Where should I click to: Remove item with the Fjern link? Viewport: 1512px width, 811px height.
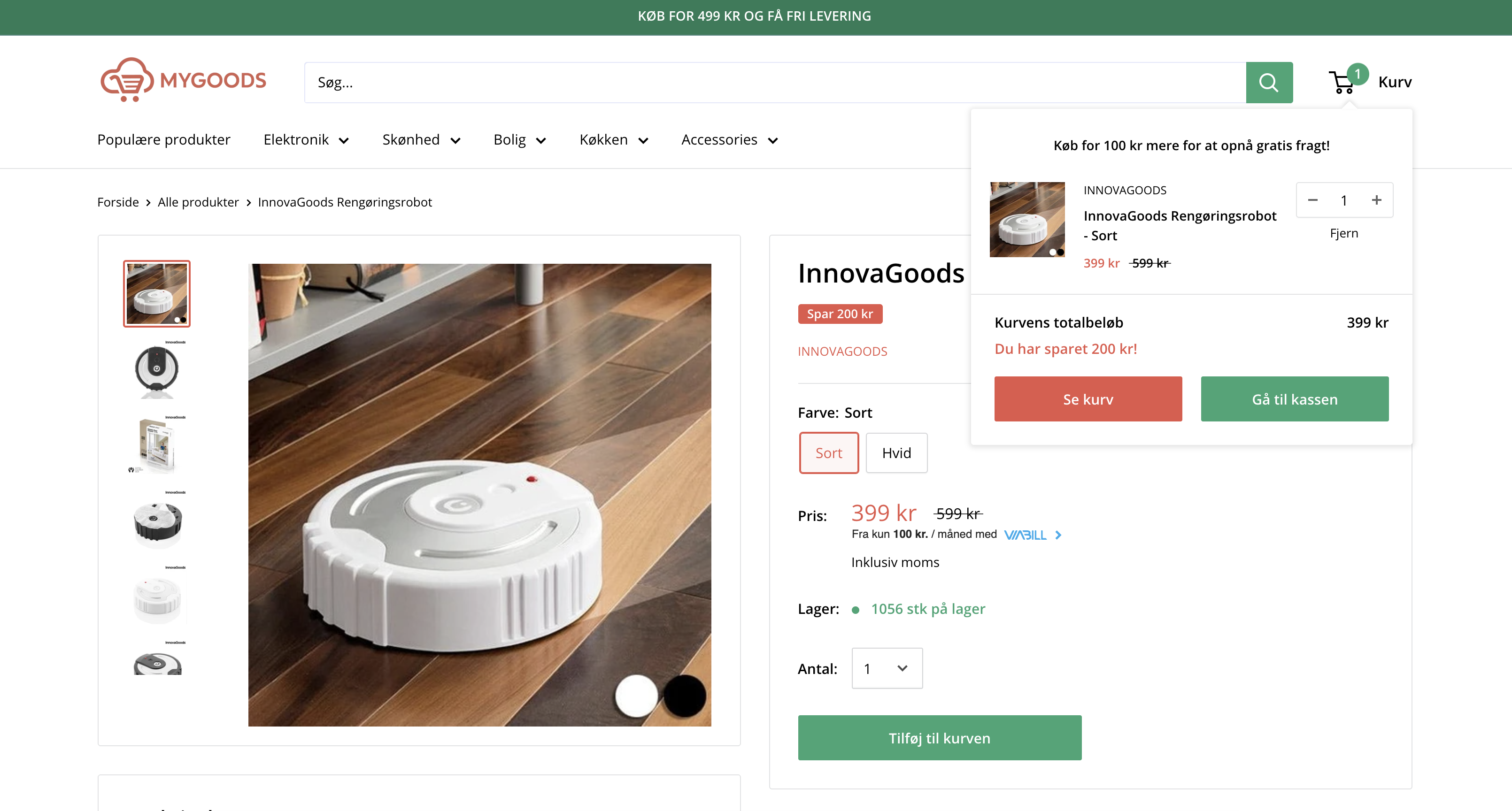pos(1344,233)
